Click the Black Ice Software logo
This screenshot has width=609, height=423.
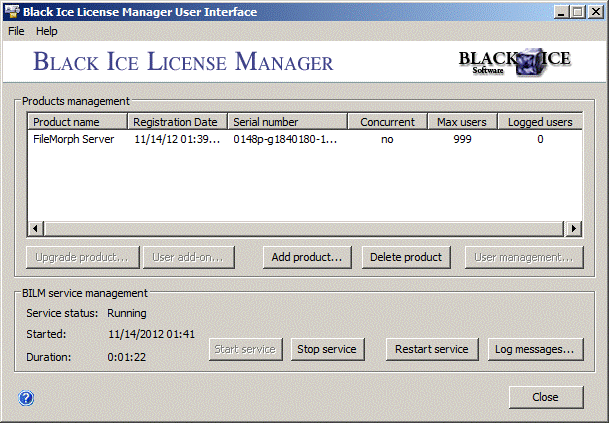coord(515,62)
